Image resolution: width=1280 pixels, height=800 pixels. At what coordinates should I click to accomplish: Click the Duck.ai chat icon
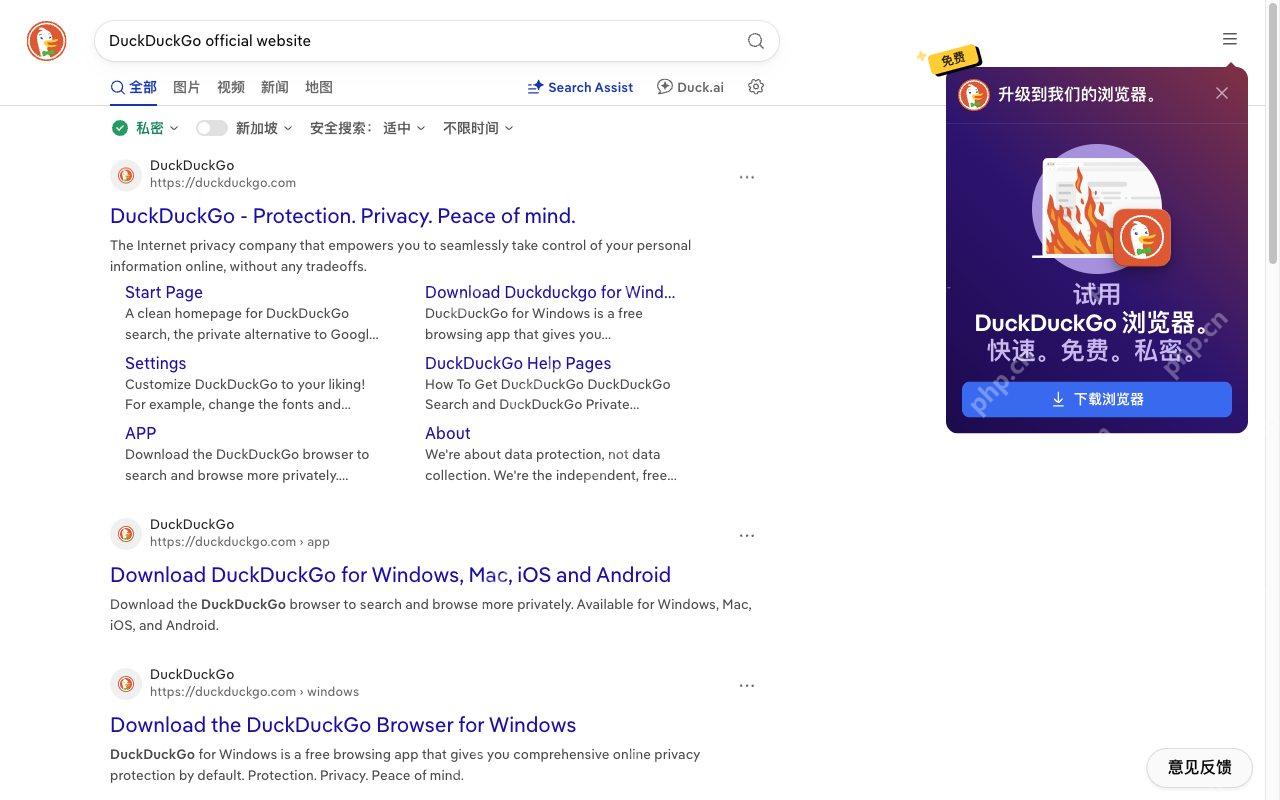point(665,87)
